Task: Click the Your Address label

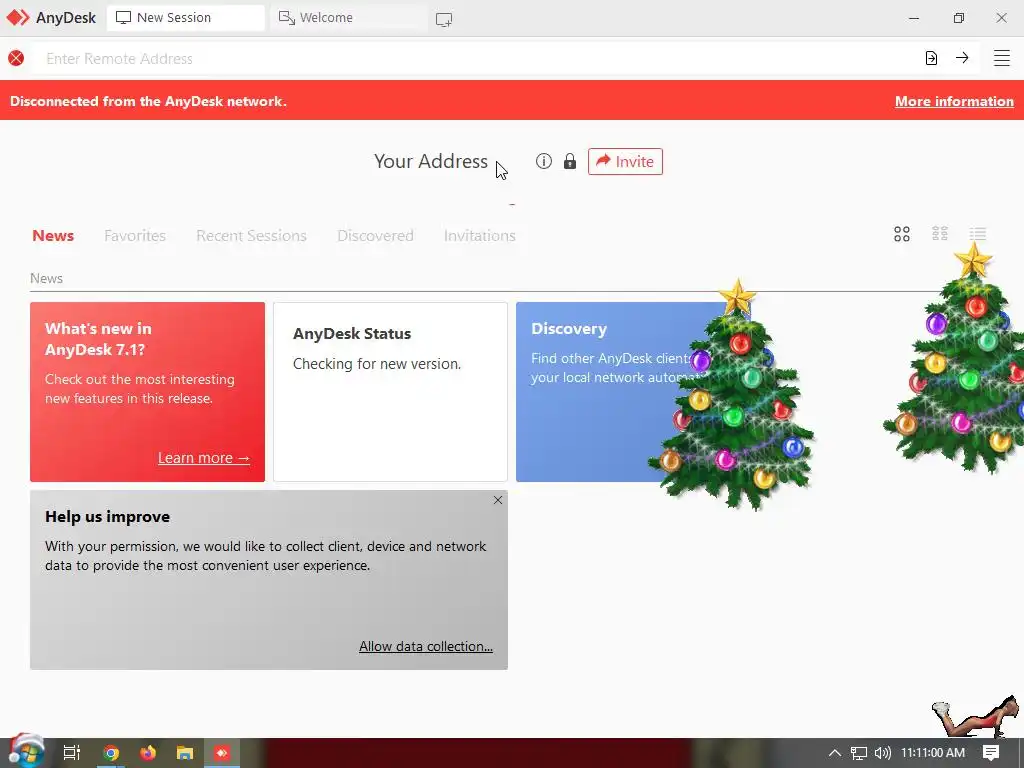Action: tap(430, 161)
